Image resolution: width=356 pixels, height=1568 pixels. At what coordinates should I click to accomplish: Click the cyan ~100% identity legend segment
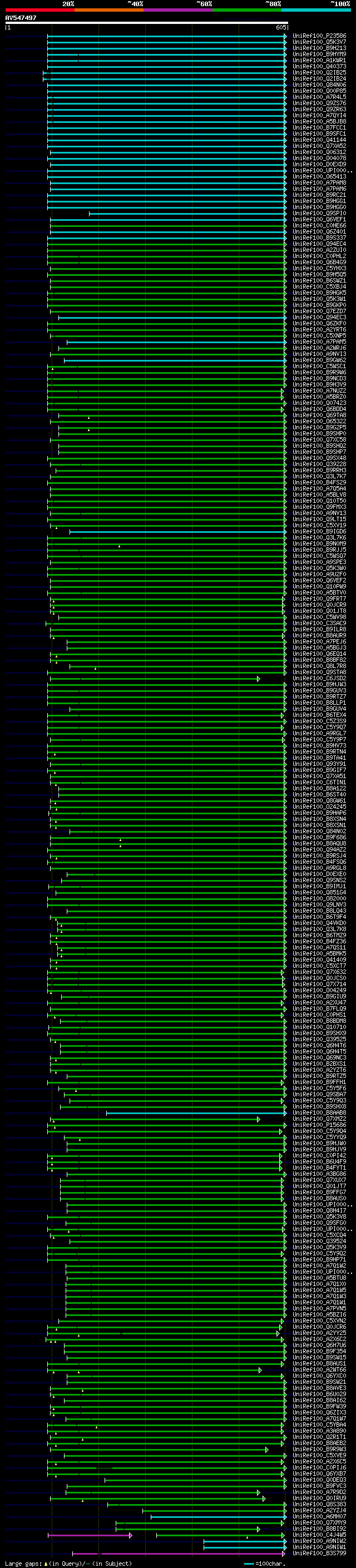(316, 10)
